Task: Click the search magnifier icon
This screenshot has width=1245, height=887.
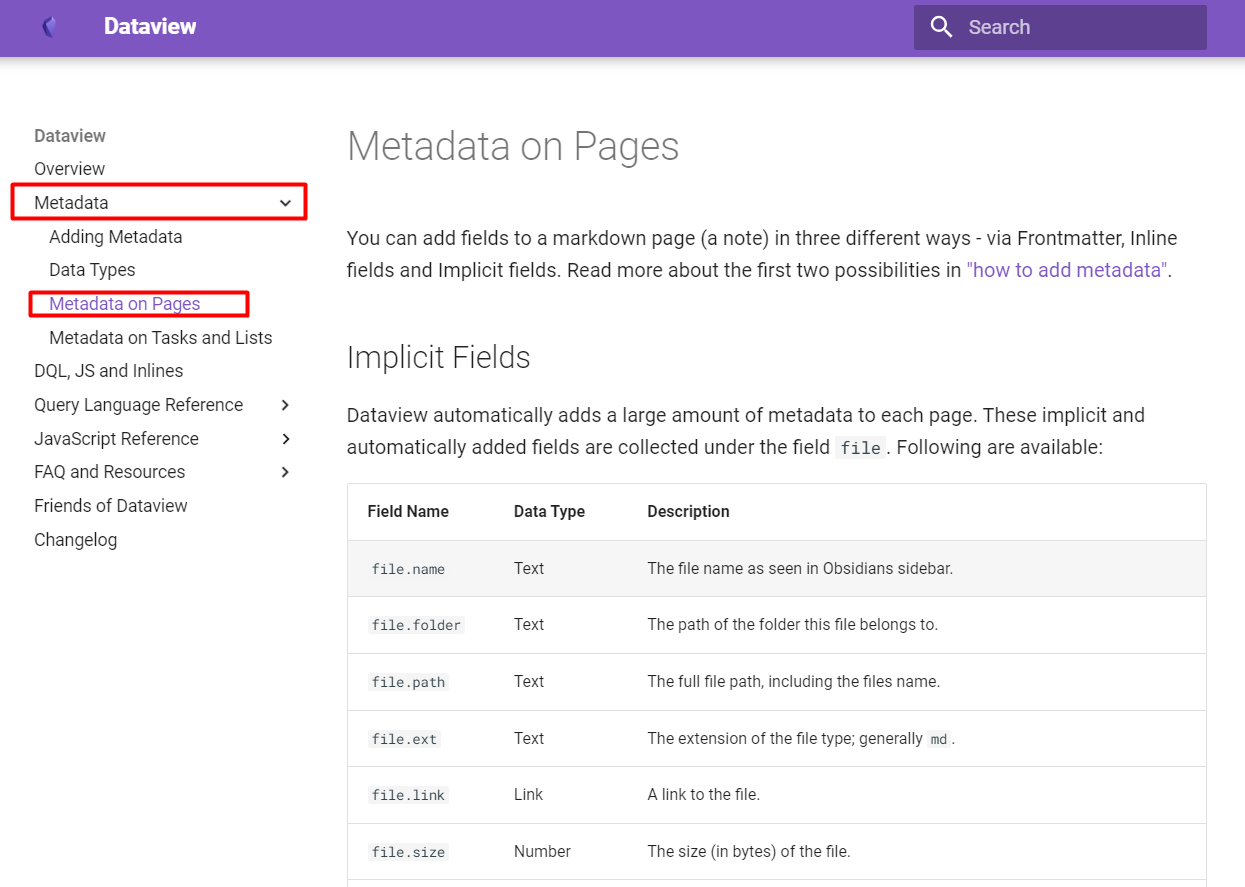Action: 941,27
